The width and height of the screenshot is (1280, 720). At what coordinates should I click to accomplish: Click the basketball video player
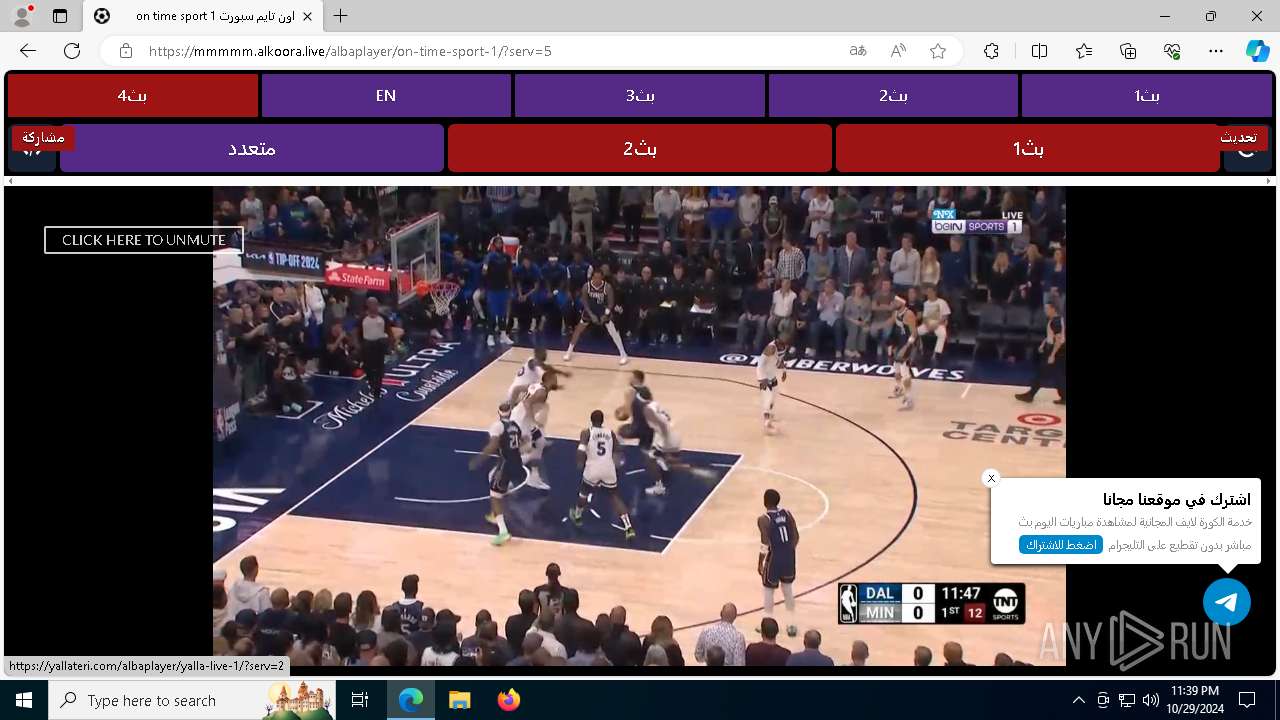pyautogui.click(x=639, y=425)
